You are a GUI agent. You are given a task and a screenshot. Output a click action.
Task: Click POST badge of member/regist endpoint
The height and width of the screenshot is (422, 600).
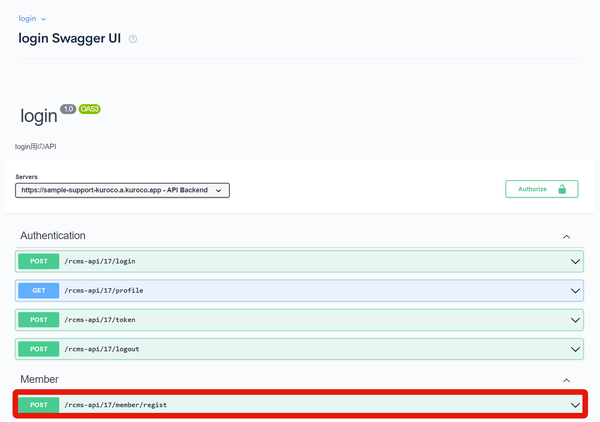[39, 405]
